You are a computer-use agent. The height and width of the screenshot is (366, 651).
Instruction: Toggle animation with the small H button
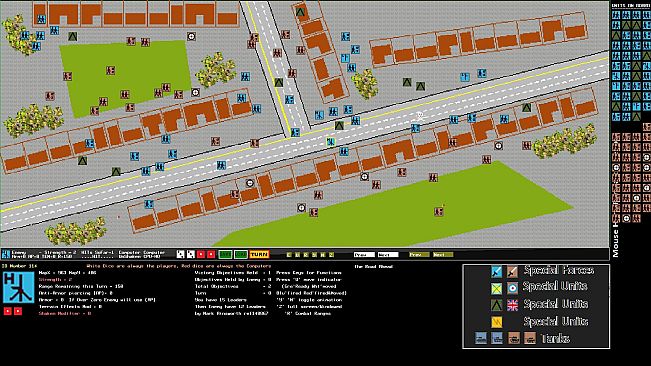(x=323, y=254)
